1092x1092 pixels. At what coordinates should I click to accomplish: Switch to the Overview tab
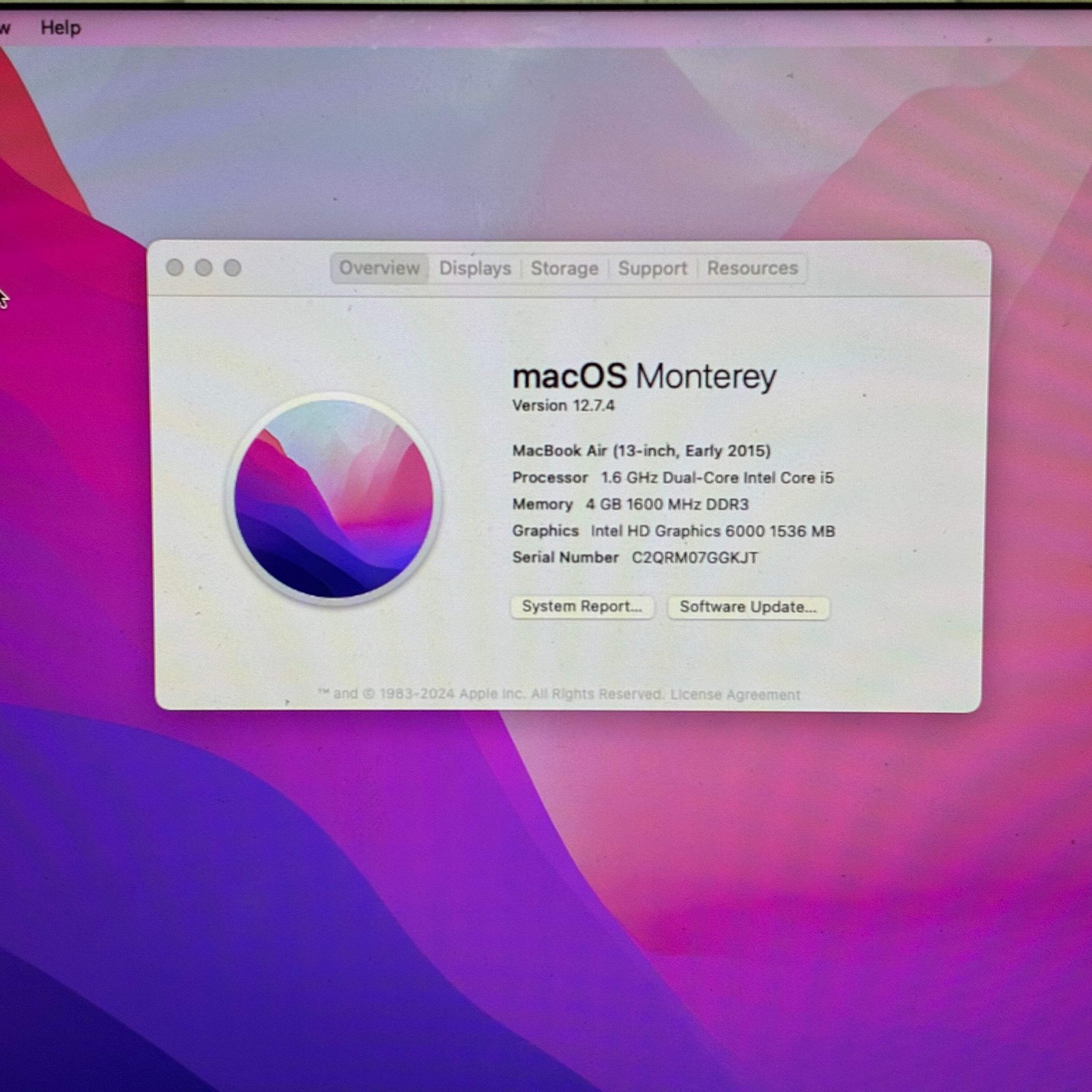point(379,268)
